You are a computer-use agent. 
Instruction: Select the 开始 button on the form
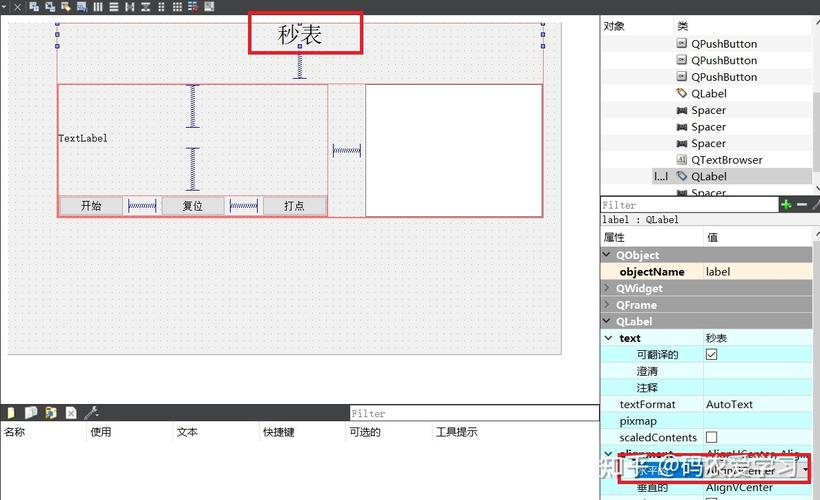click(91, 206)
